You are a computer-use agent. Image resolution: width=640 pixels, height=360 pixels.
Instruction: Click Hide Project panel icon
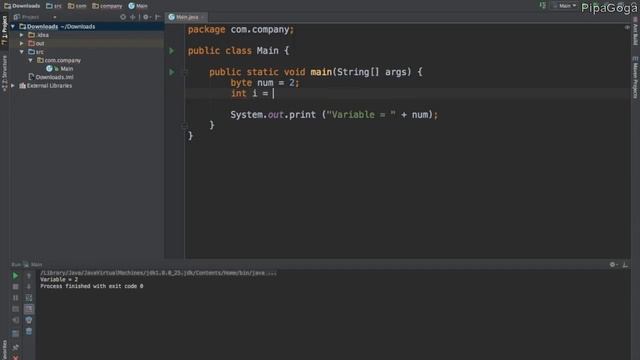click(x=158, y=17)
